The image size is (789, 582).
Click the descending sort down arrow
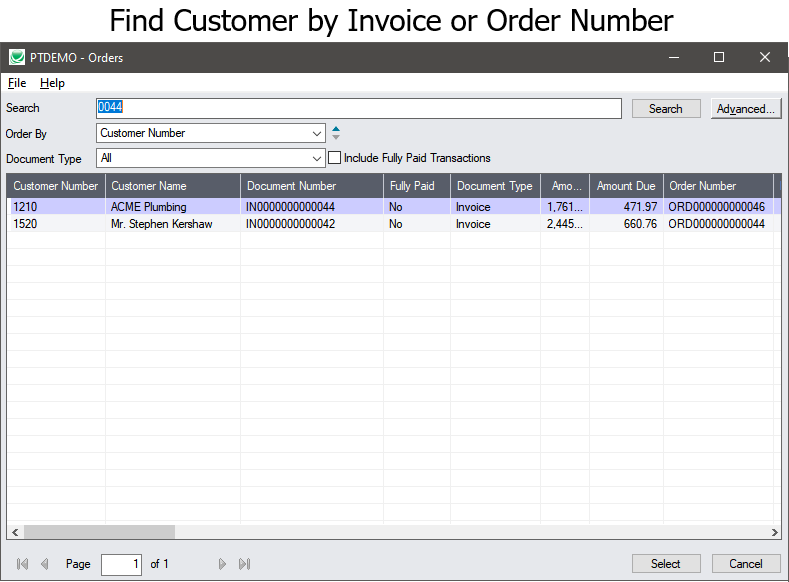[x=336, y=137]
